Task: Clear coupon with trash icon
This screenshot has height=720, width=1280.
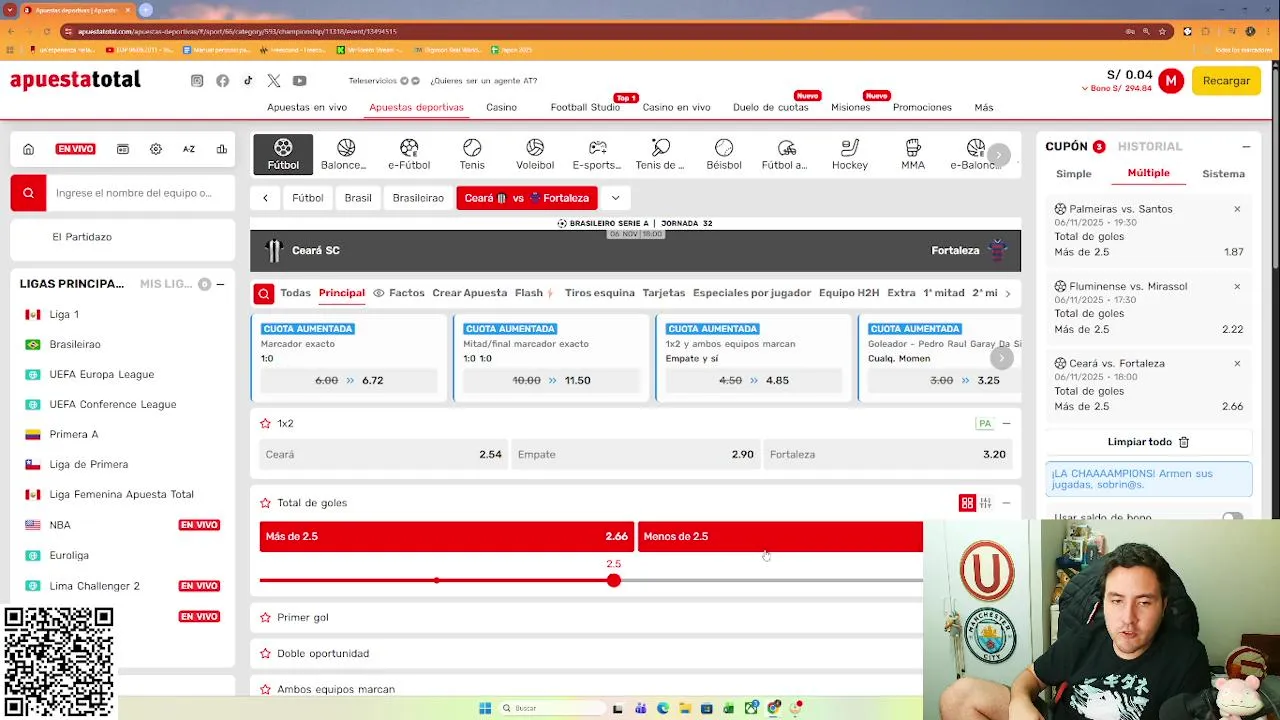Action: pyautogui.click(x=1184, y=442)
